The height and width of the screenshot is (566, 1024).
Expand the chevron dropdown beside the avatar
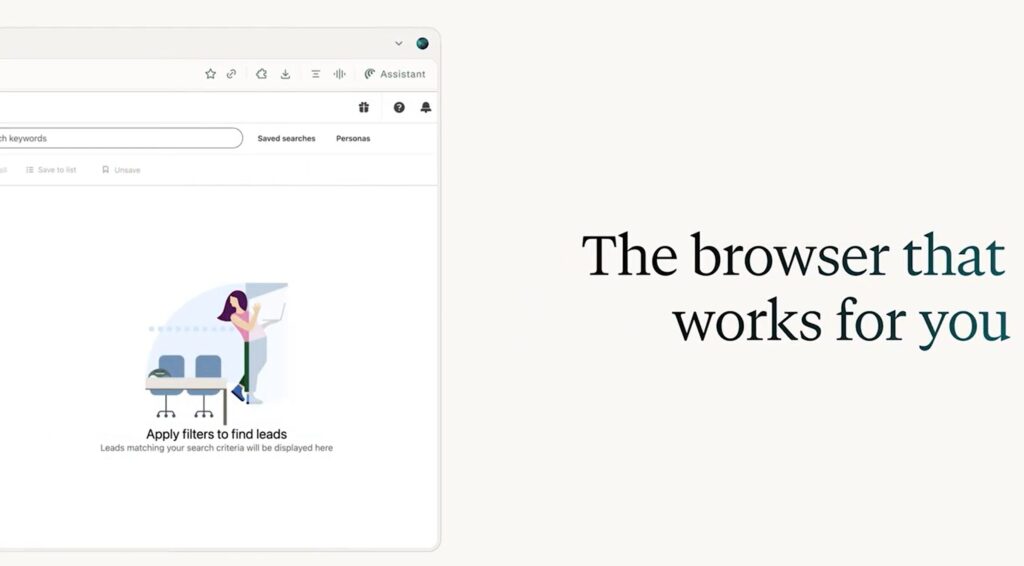pyautogui.click(x=398, y=43)
